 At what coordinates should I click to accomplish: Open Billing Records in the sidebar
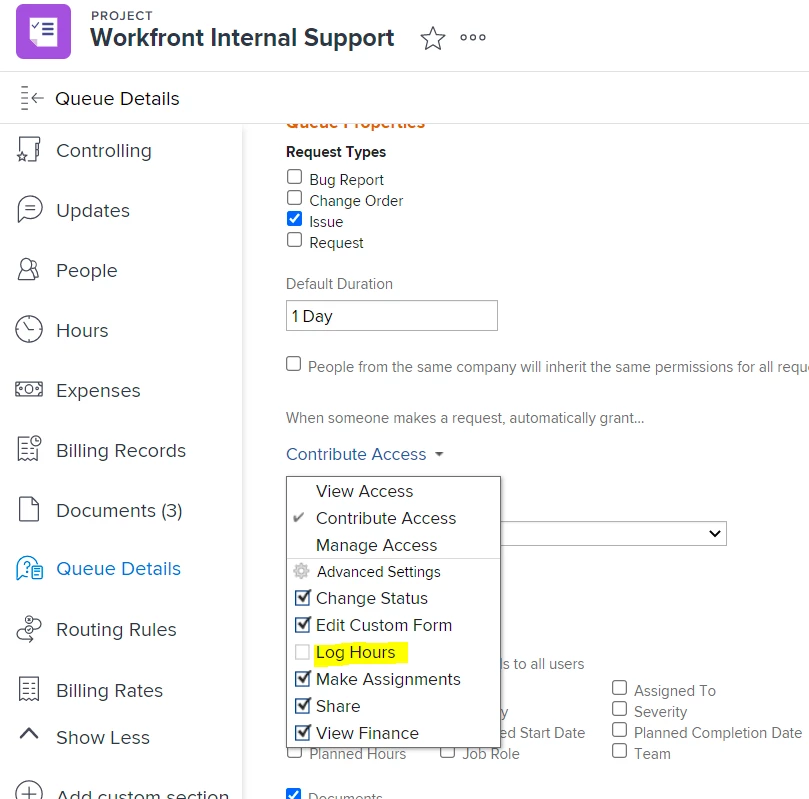tap(121, 450)
